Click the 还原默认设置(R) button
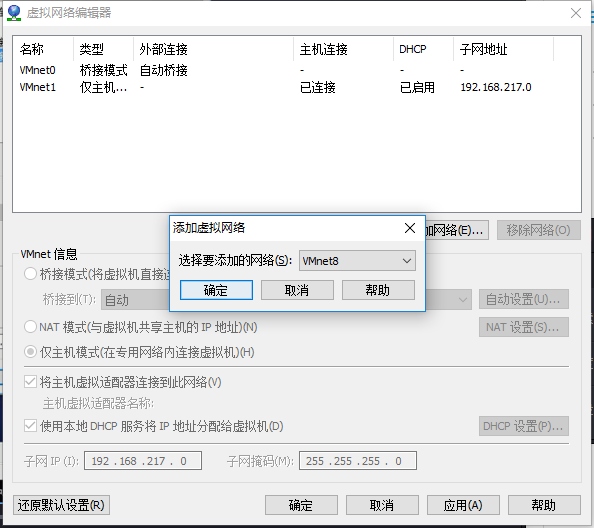The height and width of the screenshot is (528, 594). pyautogui.click(x=61, y=505)
